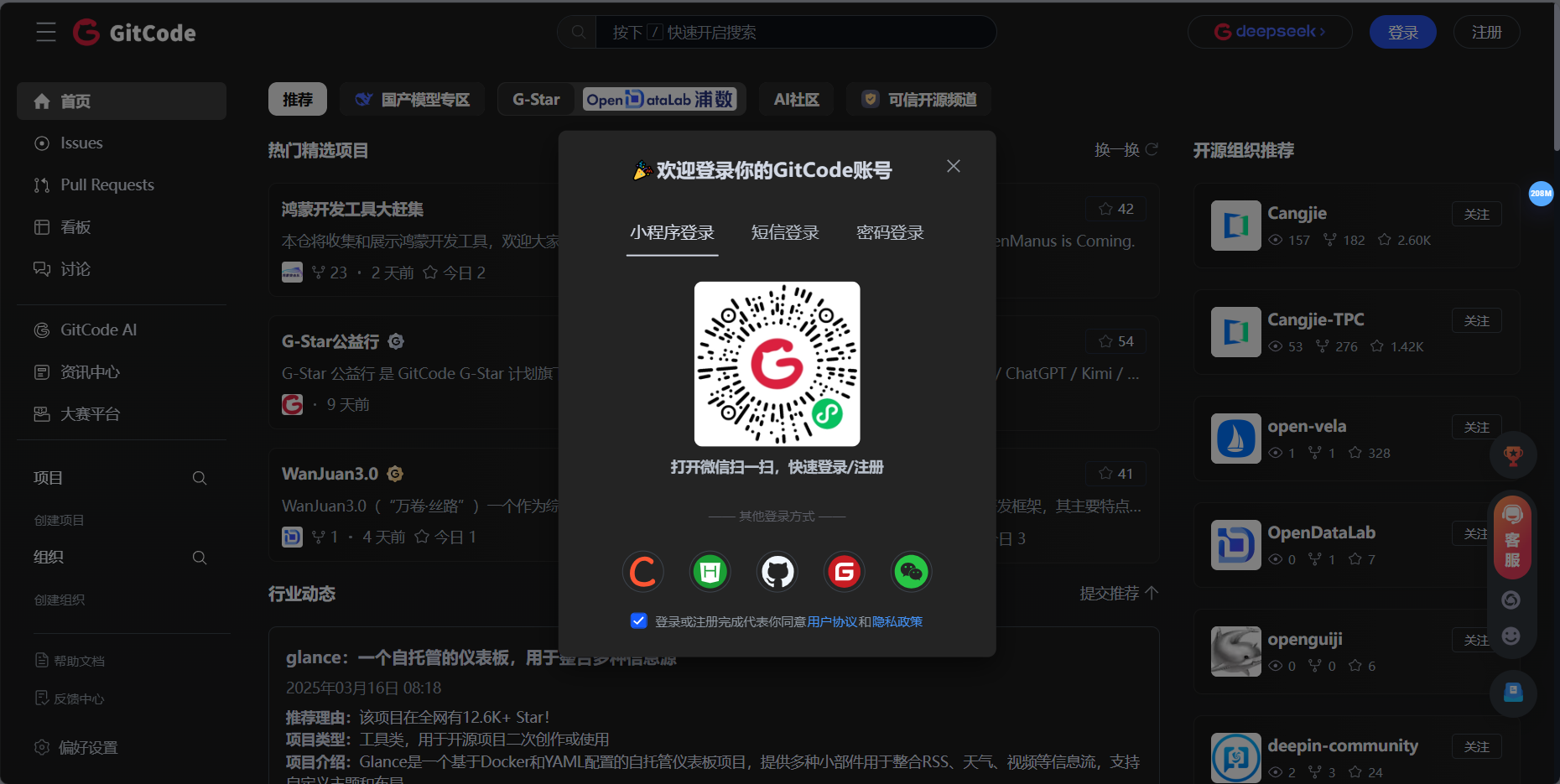Viewport: 1560px width, 784px height.
Task: Select the OpenDataLab 浦数 tab
Action: click(x=660, y=99)
